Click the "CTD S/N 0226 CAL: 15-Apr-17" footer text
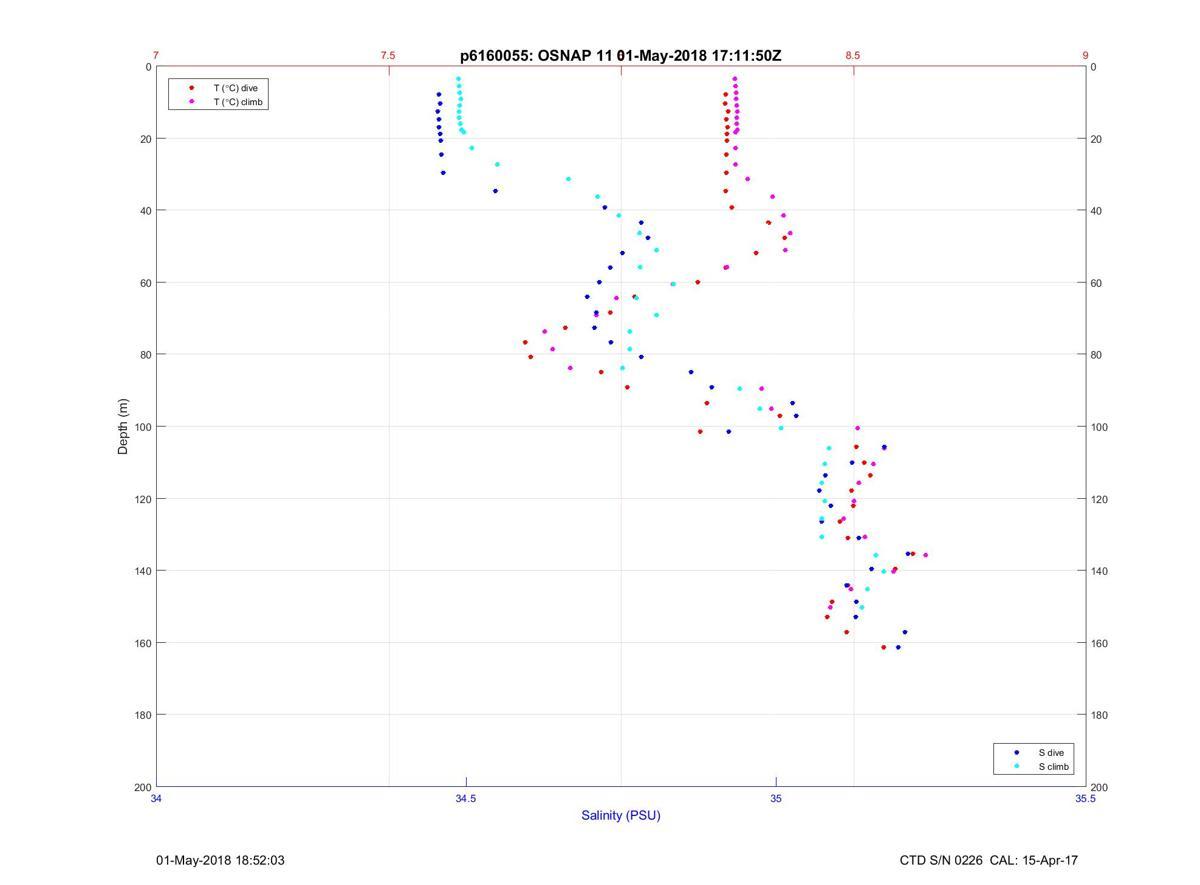The image size is (1200, 885). 989,860
